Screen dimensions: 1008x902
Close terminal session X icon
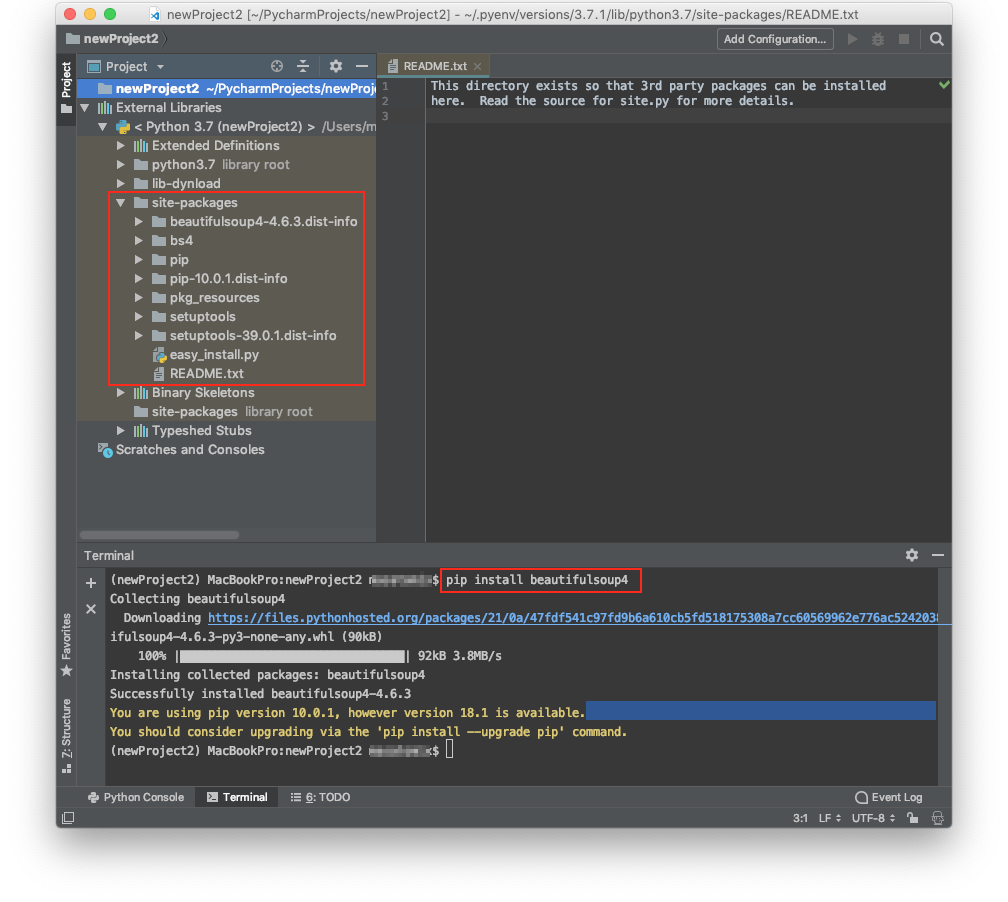[x=91, y=609]
